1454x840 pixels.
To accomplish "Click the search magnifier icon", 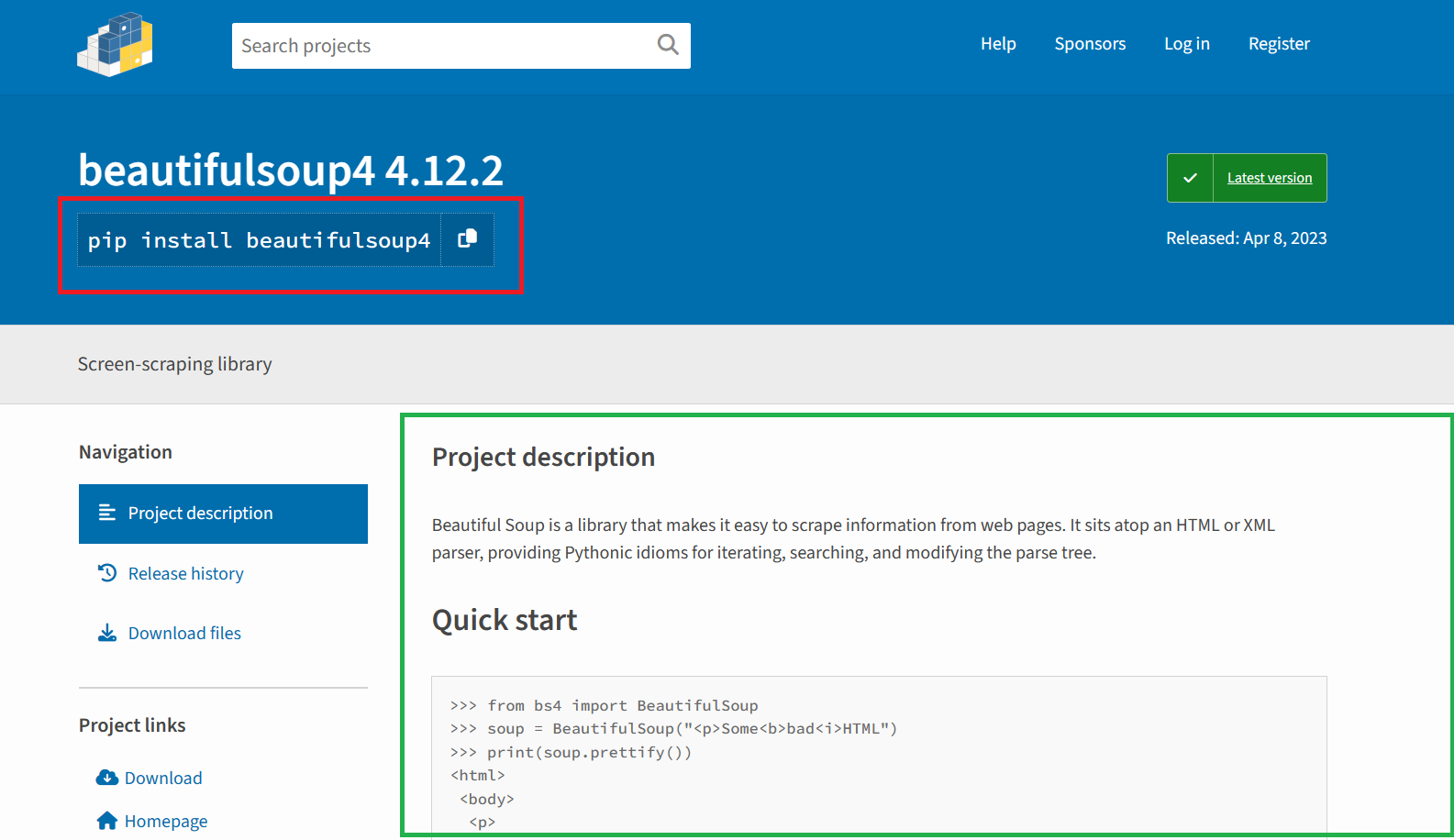I will click(668, 45).
